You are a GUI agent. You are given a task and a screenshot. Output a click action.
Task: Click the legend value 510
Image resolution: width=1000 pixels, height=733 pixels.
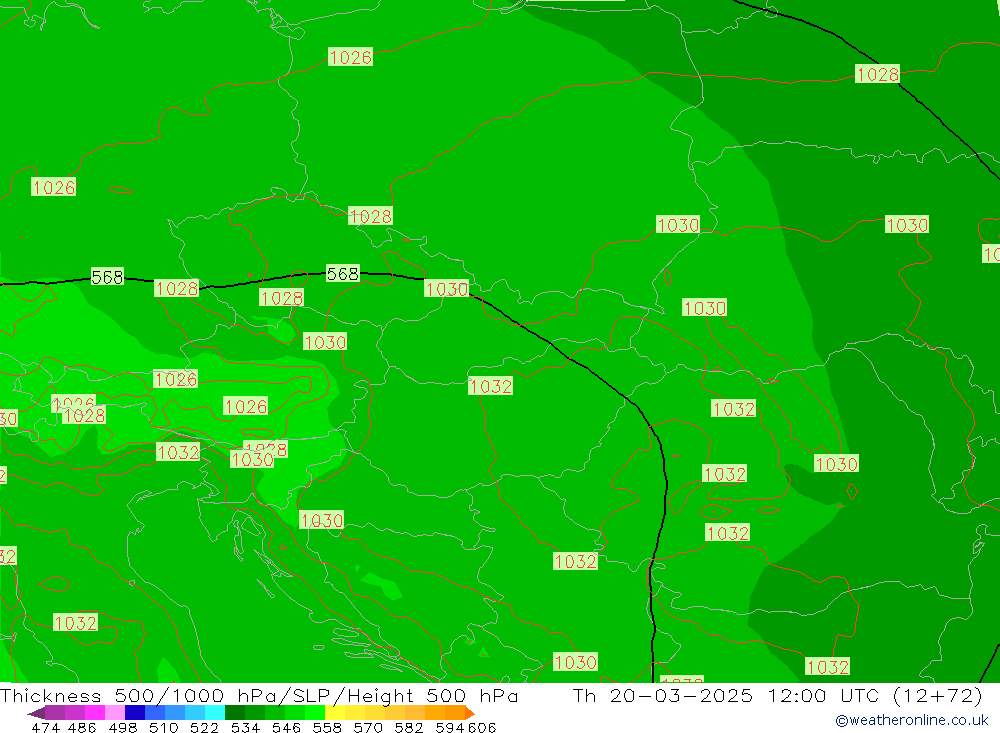(164, 727)
